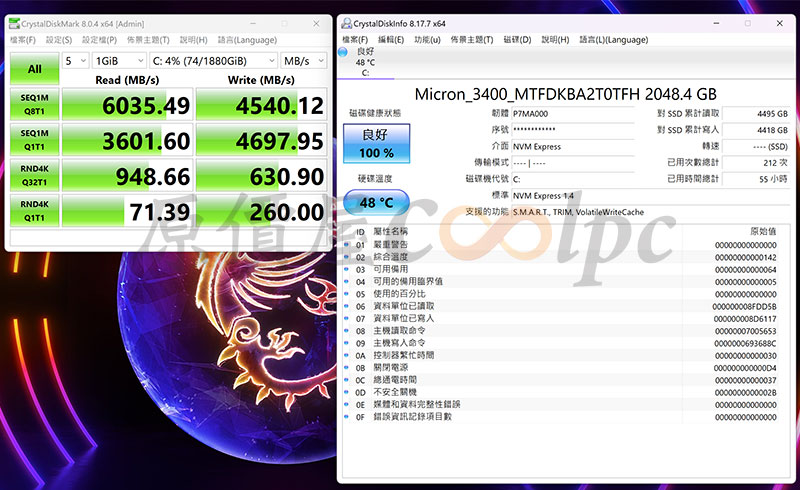
Task: Open CrystalDiskInfo 磁碟(D) menu
Action: pos(517,39)
